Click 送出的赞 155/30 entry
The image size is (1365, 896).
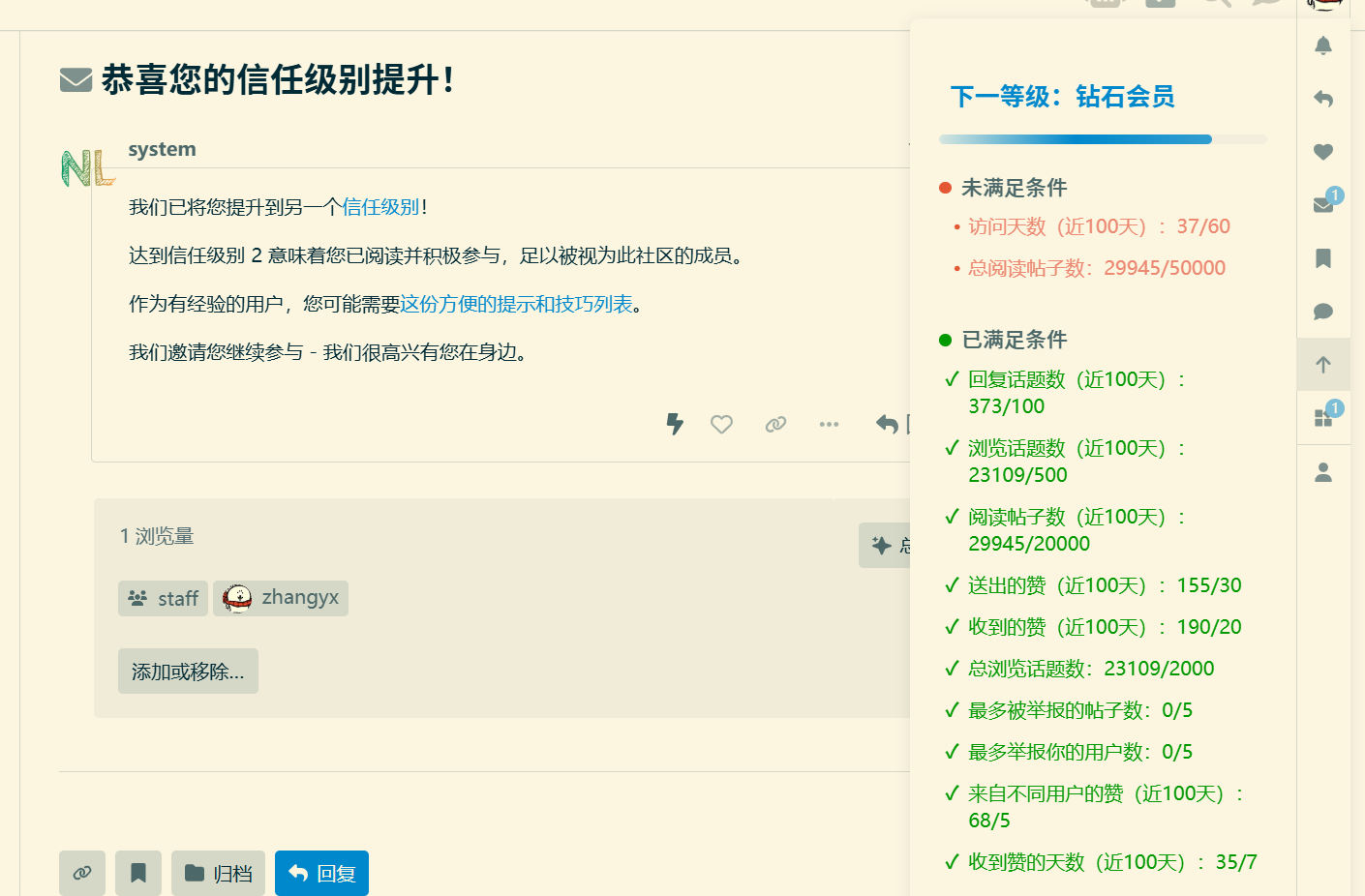coord(1105,585)
